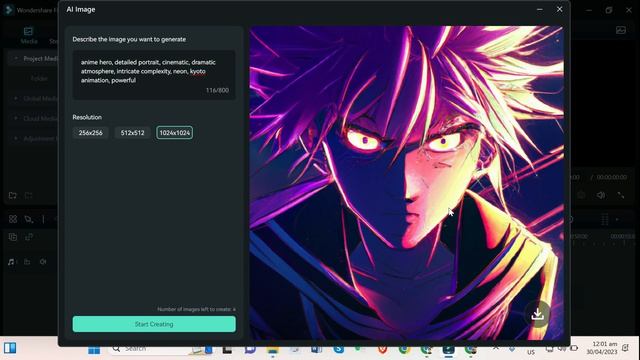Switch to Filmora taskbar icon
640x360 pixels.
point(449,350)
